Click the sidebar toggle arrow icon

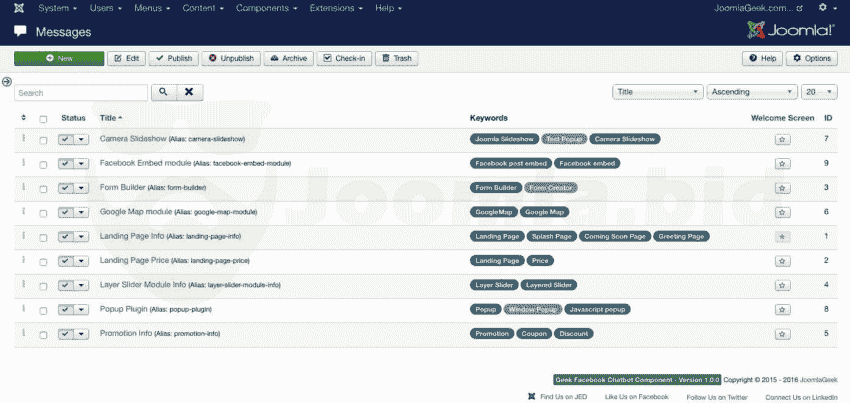click(x=7, y=82)
